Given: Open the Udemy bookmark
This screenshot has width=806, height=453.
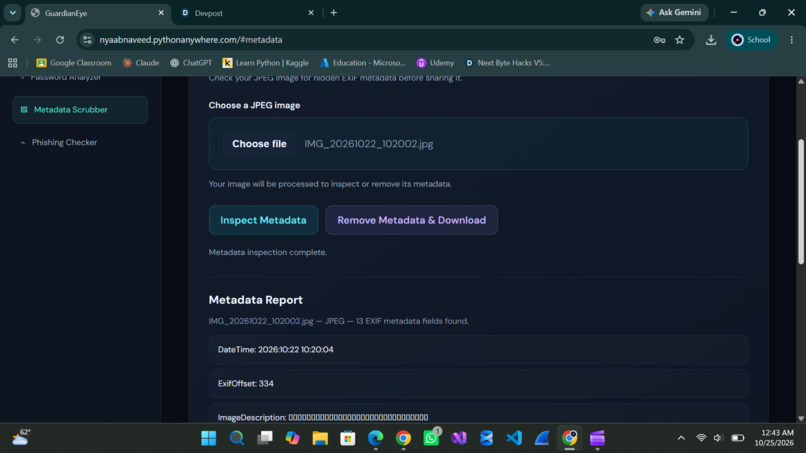Looking at the screenshot, I should [435, 63].
